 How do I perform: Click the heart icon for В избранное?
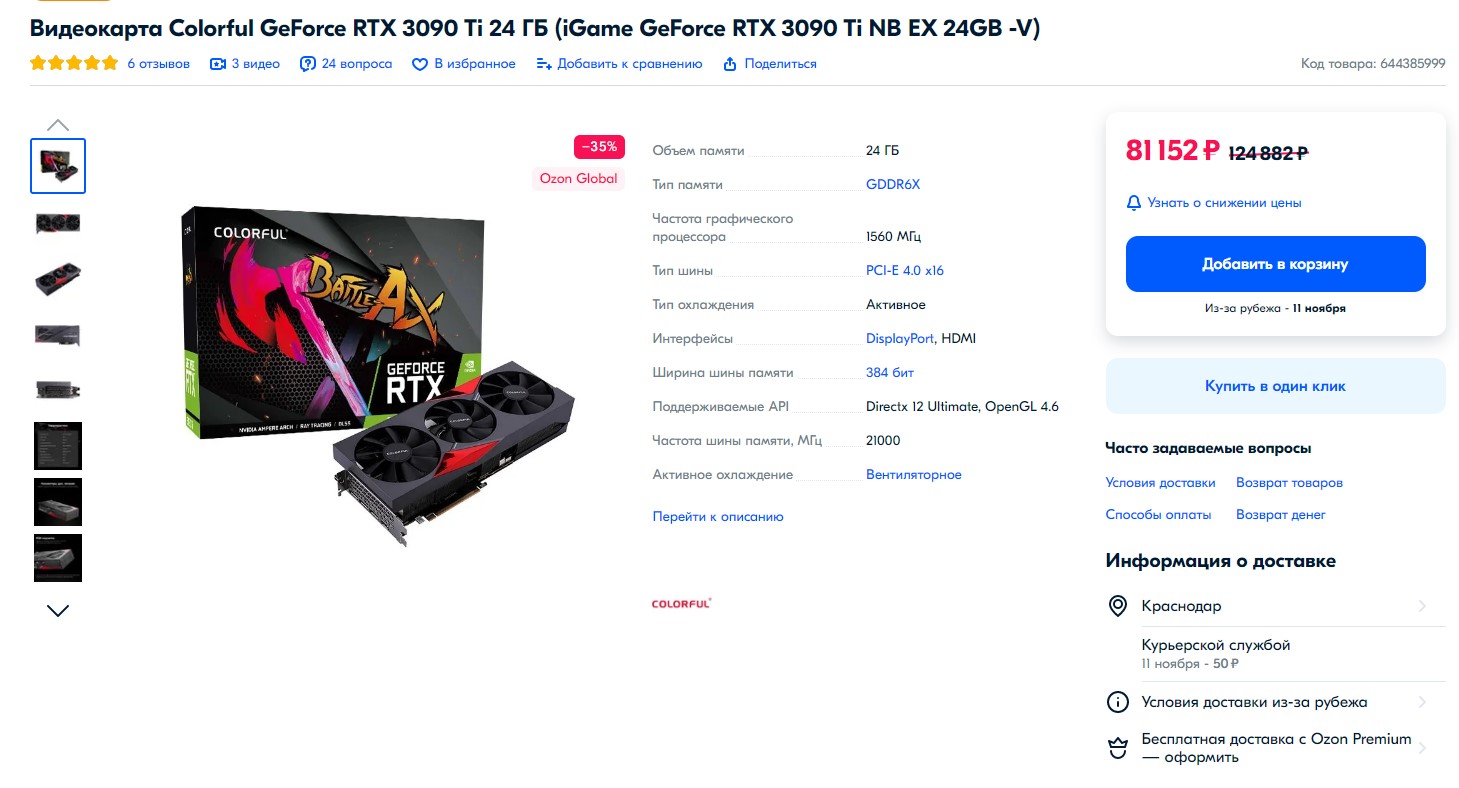[420, 64]
